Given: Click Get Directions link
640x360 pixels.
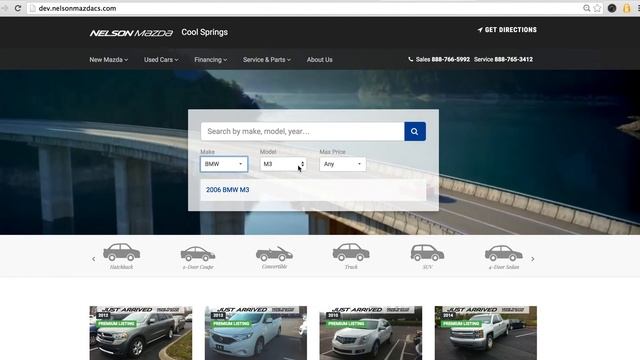Looking at the screenshot, I should click(507, 30).
